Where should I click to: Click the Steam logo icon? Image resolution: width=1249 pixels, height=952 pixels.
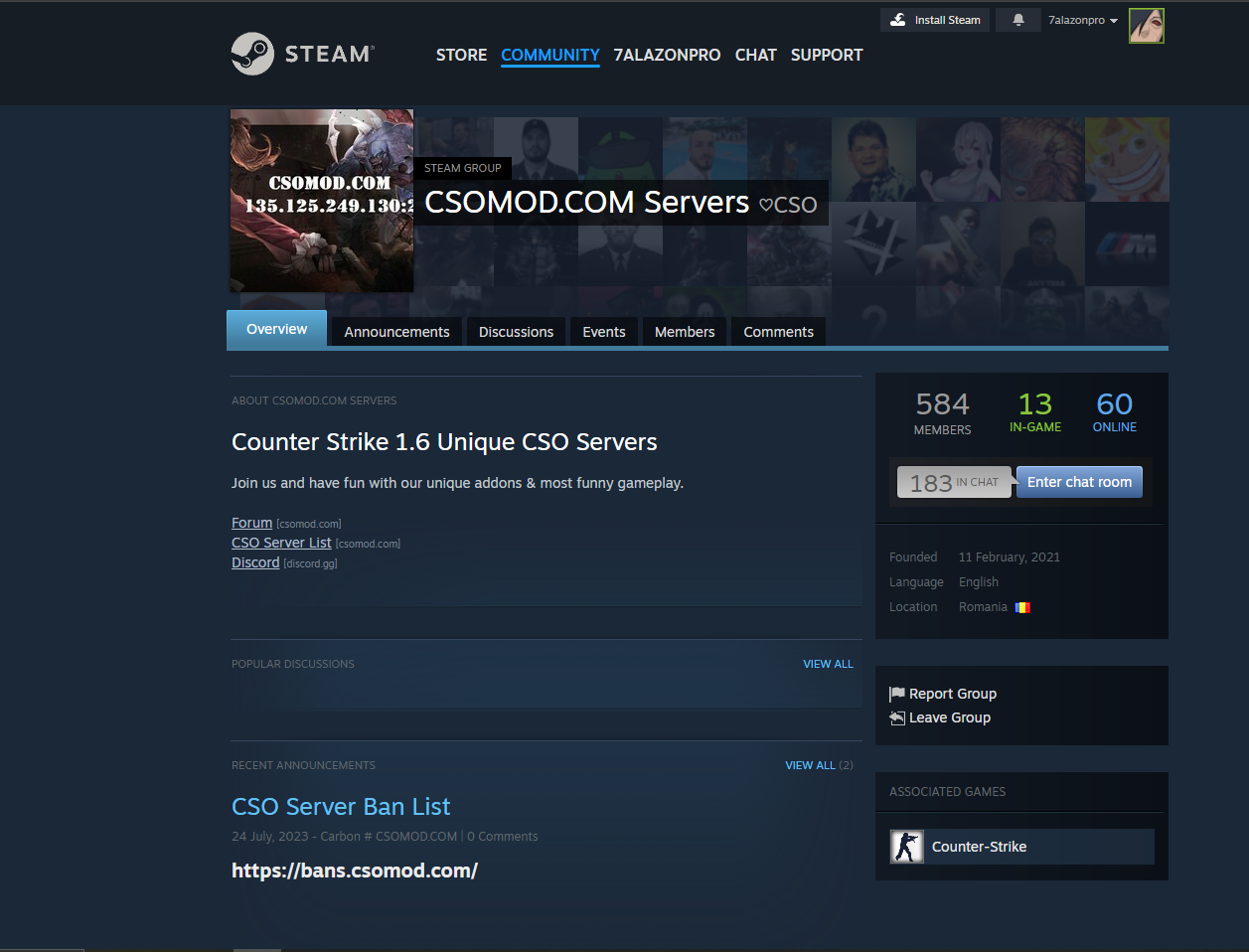coord(252,54)
